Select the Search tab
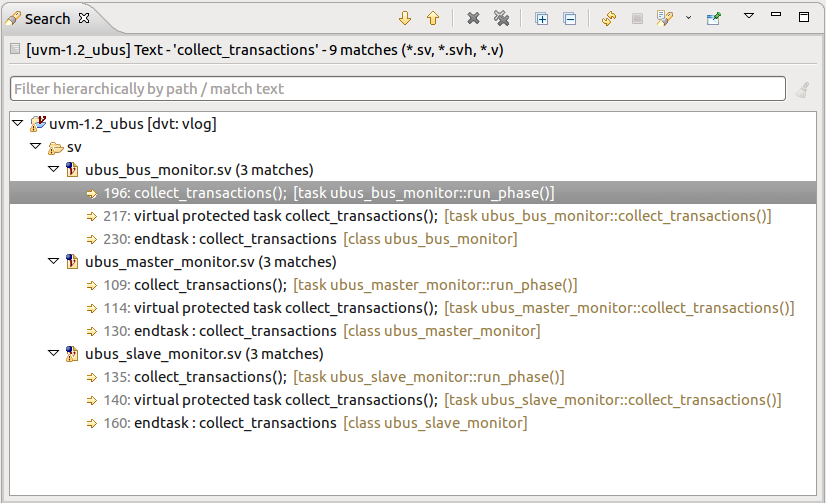This screenshot has width=826, height=503. point(46,18)
